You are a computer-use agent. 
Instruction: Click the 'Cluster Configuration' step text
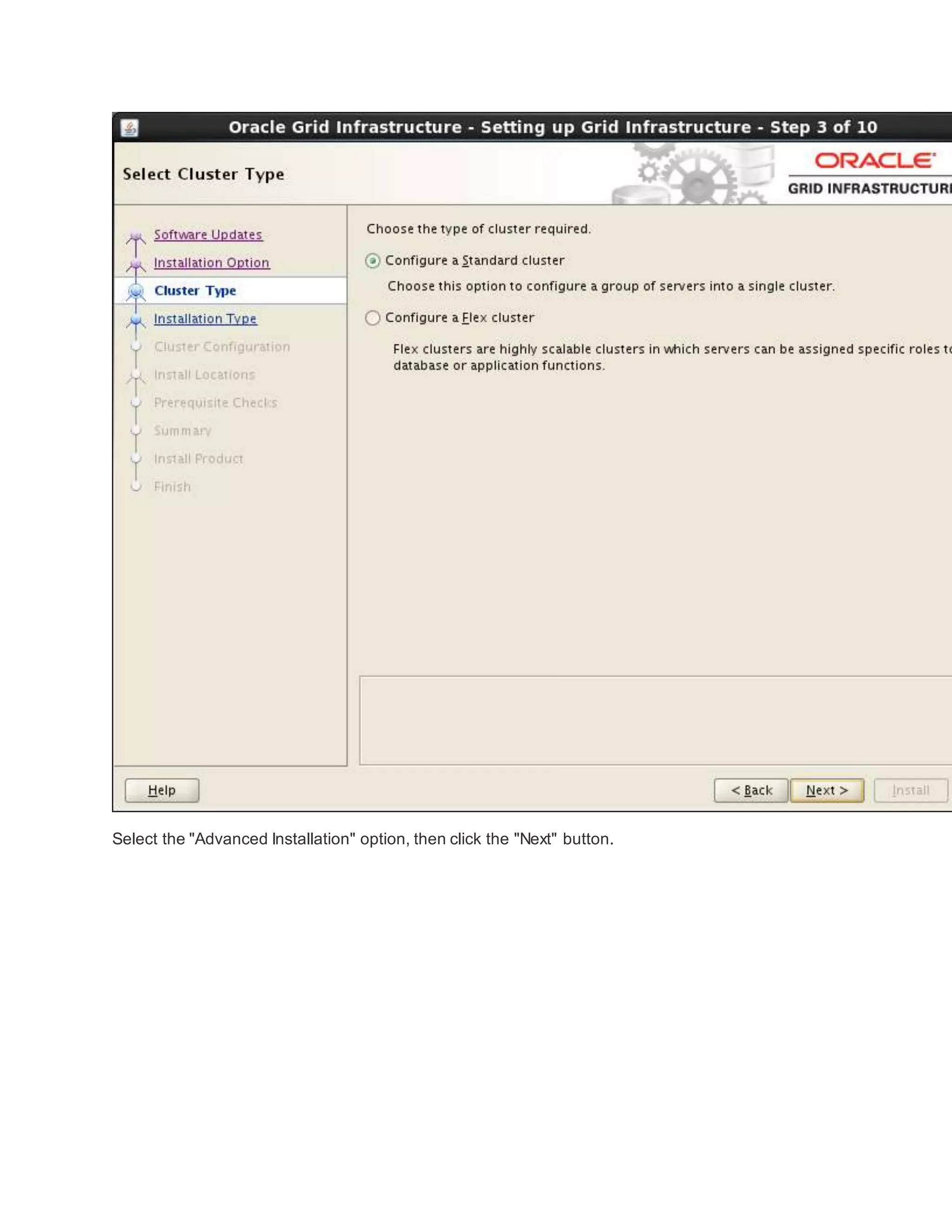coord(222,347)
